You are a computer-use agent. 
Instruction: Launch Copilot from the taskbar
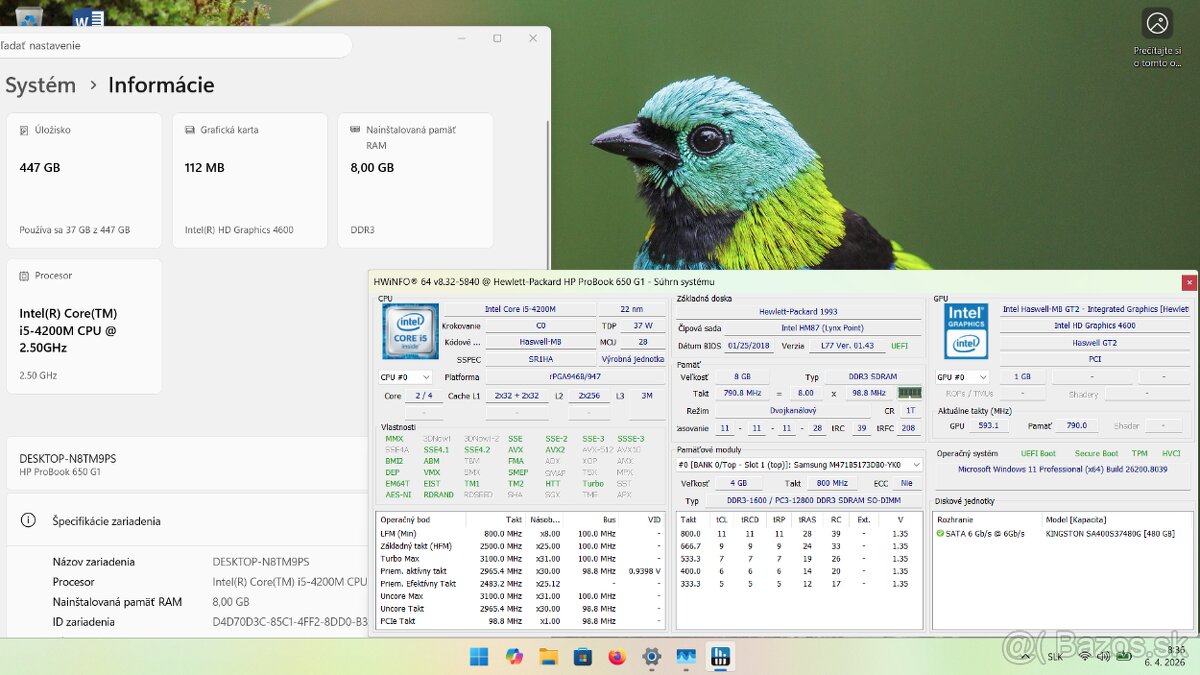(x=514, y=657)
